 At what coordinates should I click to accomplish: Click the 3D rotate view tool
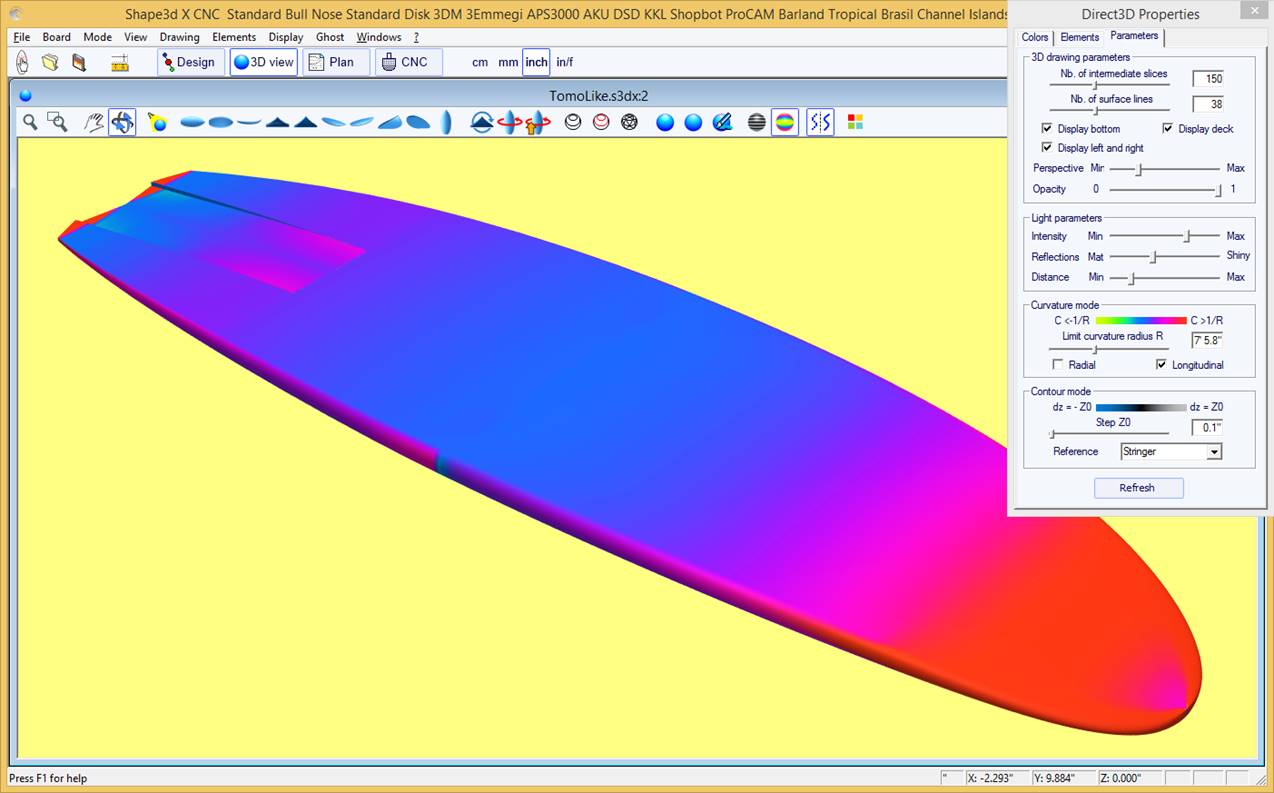tap(122, 122)
